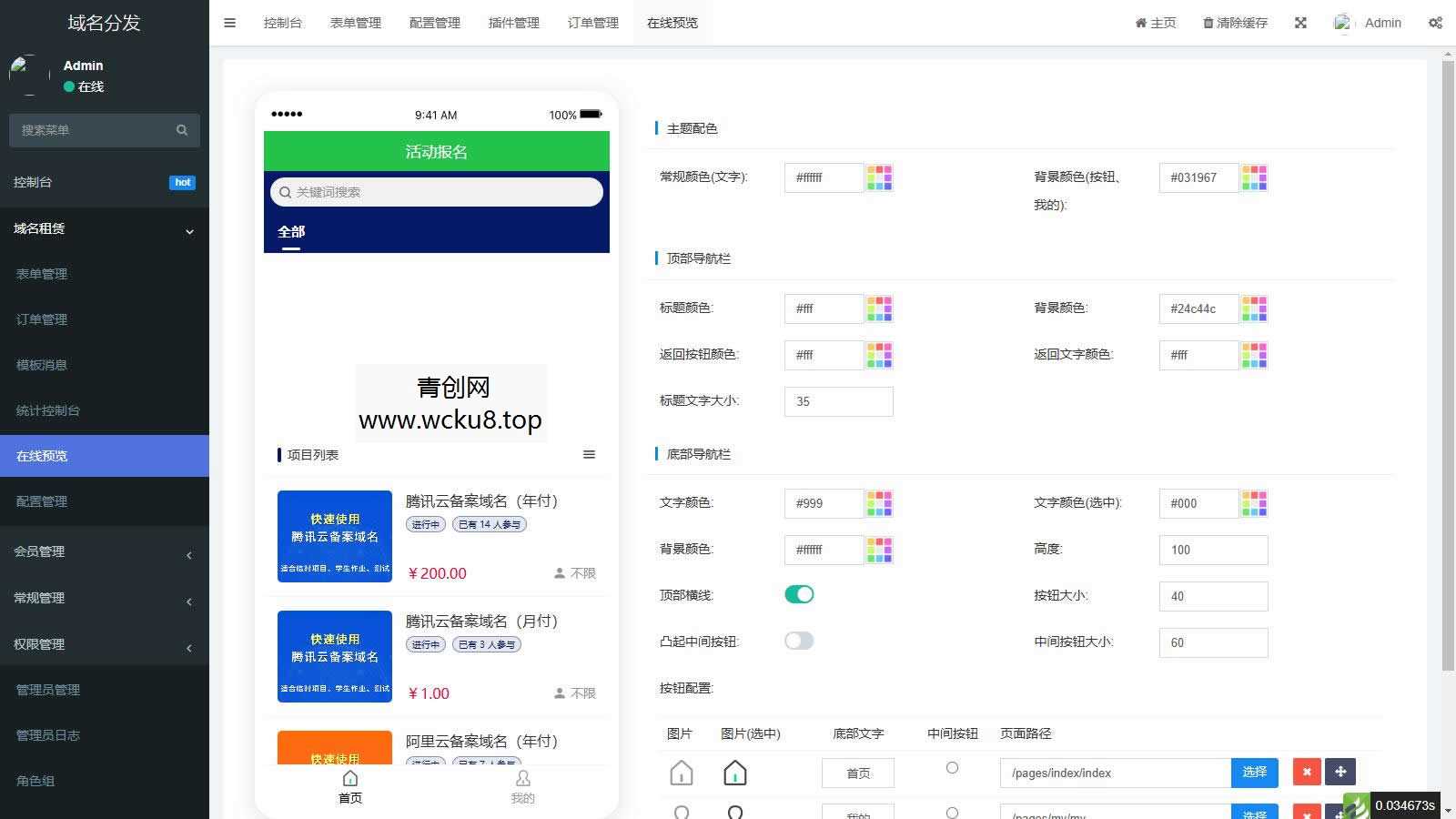This screenshot has width=1456, height=819.
Task: Click the 选择 button for the index page path
Action: (1254, 772)
